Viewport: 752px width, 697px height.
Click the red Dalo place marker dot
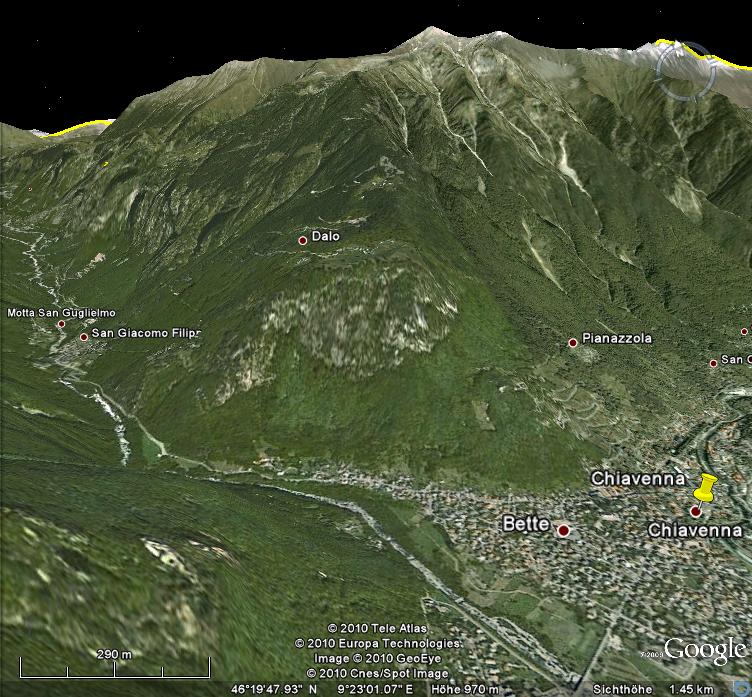coord(302,240)
